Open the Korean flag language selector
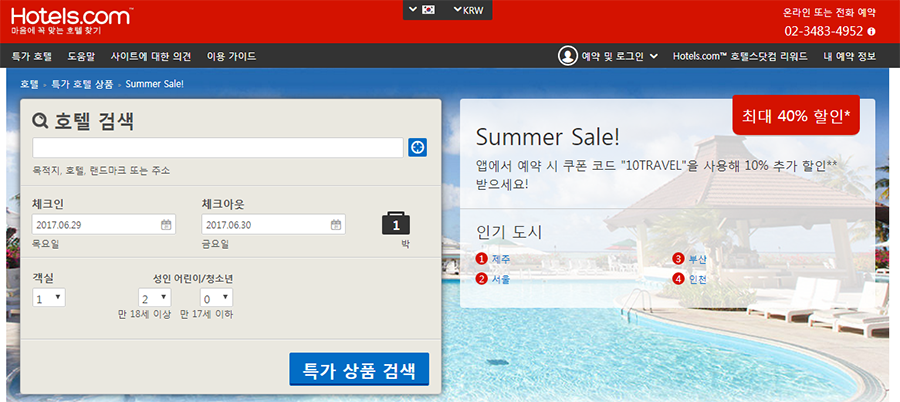 tap(421, 9)
